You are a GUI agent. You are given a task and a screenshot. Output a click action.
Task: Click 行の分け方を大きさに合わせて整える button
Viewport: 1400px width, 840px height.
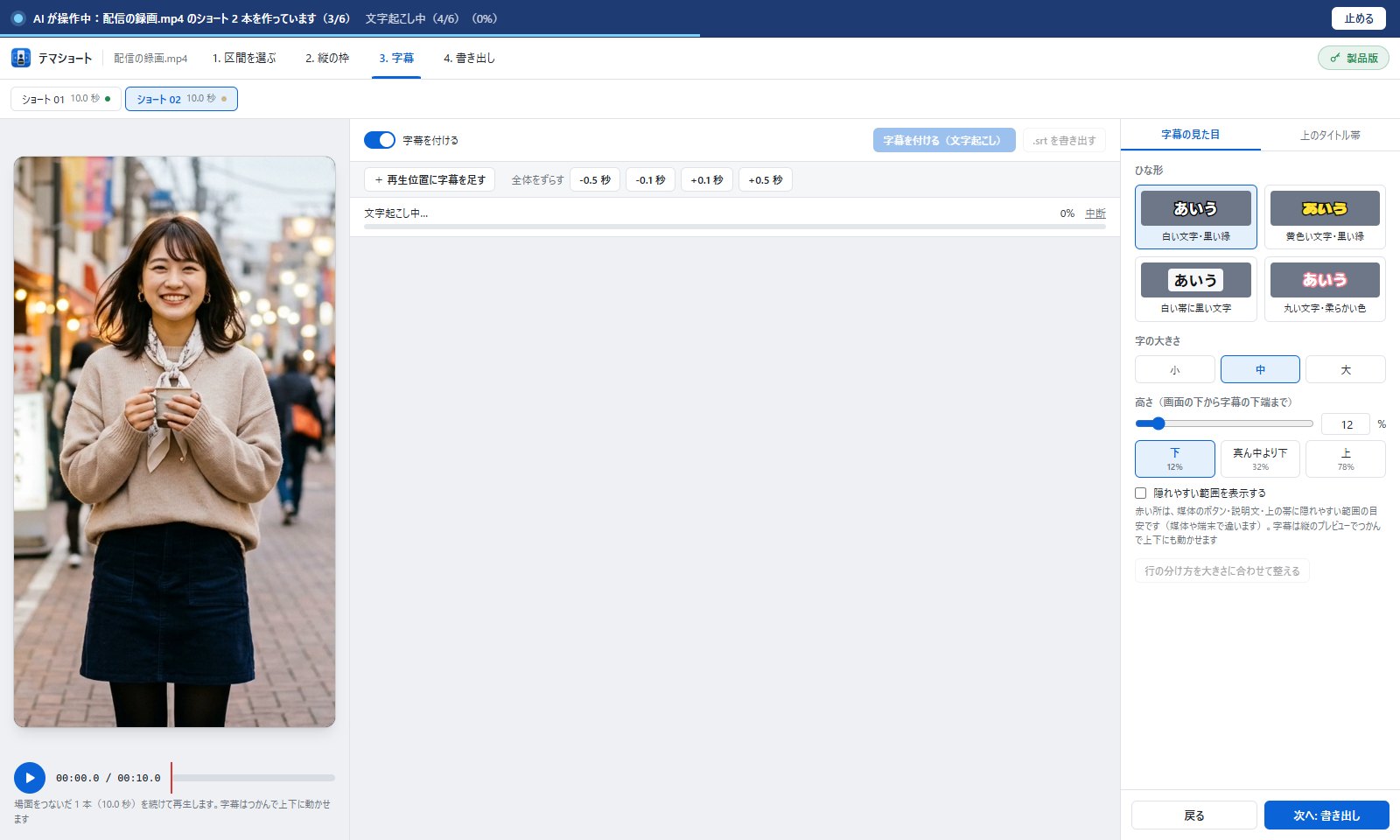pos(1222,570)
